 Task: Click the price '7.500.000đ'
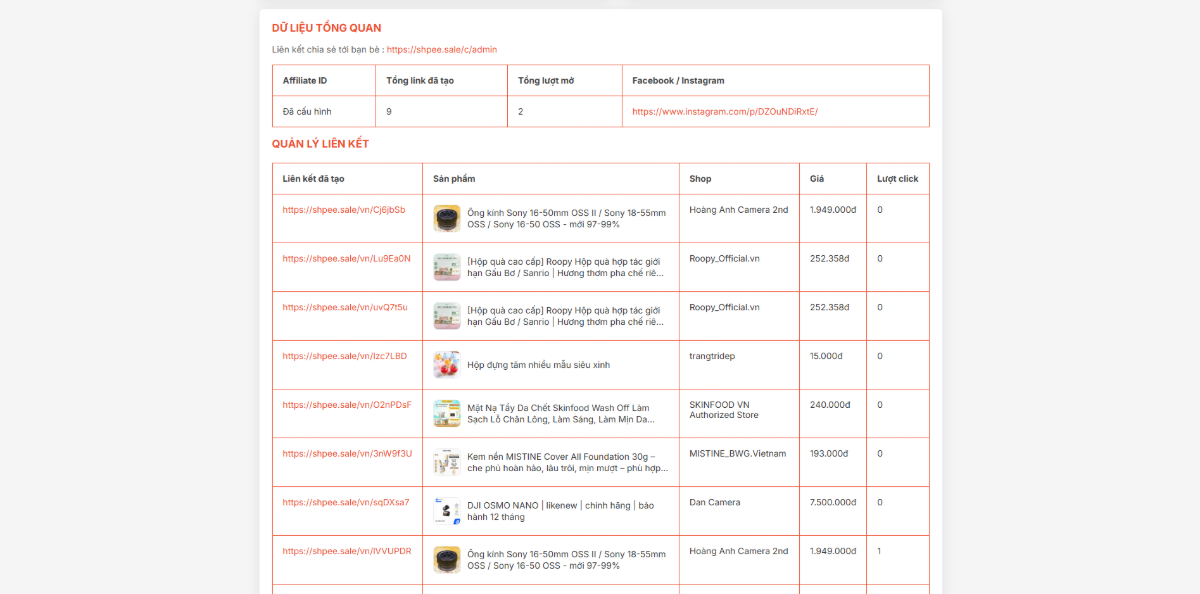click(833, 503)
